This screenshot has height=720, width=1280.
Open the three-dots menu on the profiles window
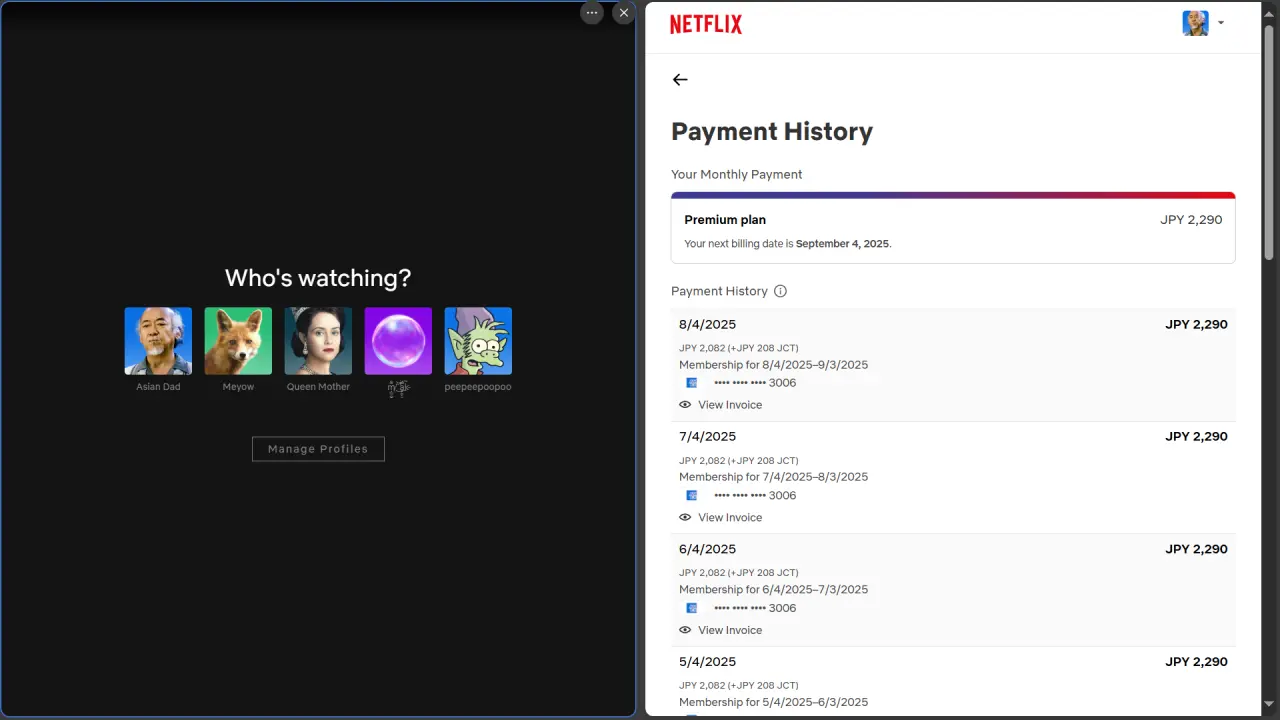[x=592, y=13]
